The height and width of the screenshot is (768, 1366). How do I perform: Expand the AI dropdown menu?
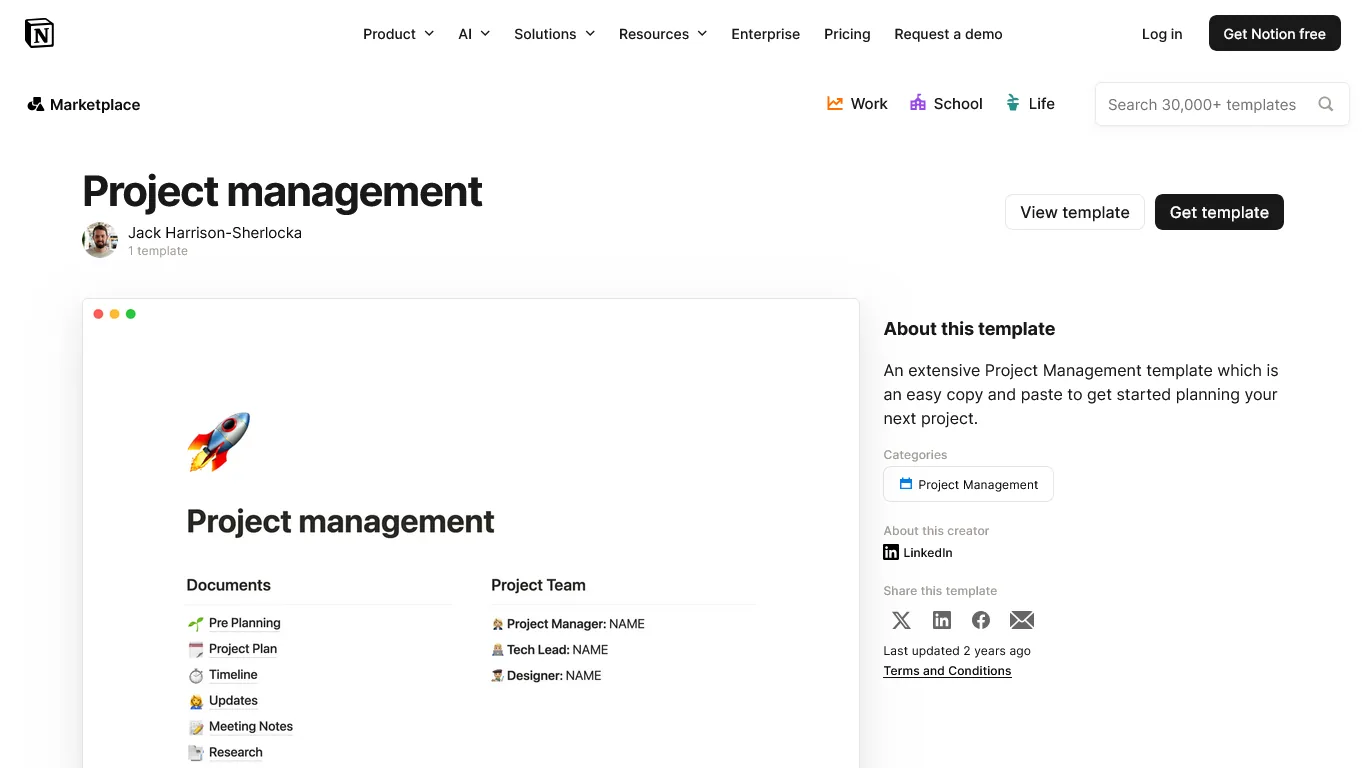click(474, 34)
